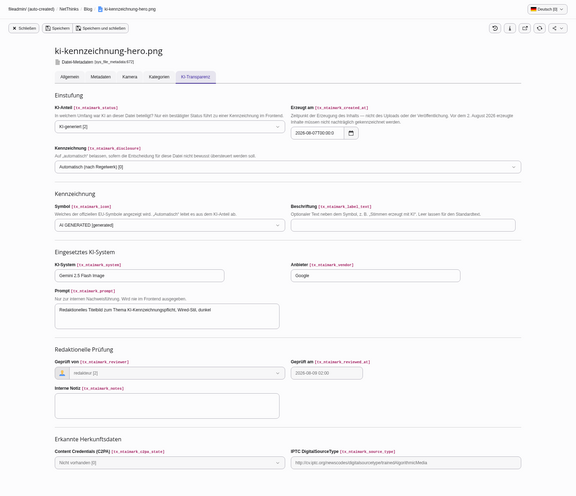Click the Redaktionelle Prüfung heading
This screenshot has height=496, width=576.
point(84,349)
